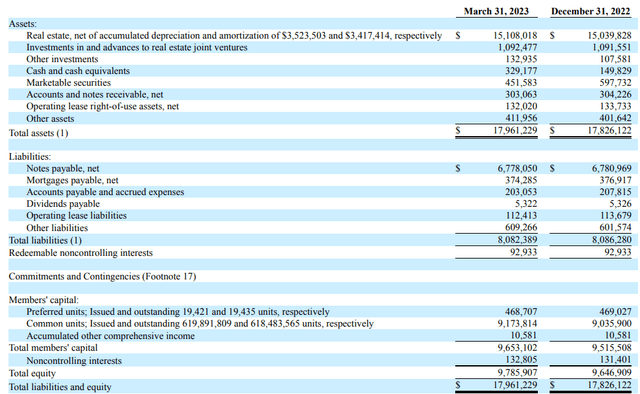Click the Noncontrolling interests label
This screenshot has width=640, height=394.
click(x=74, y=361)
